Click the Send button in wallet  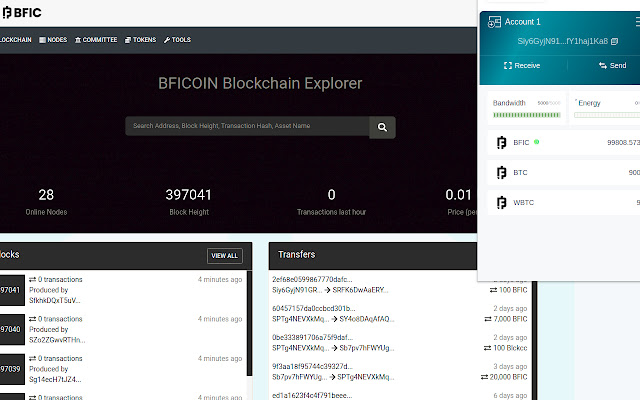click(x=612, y=66)
